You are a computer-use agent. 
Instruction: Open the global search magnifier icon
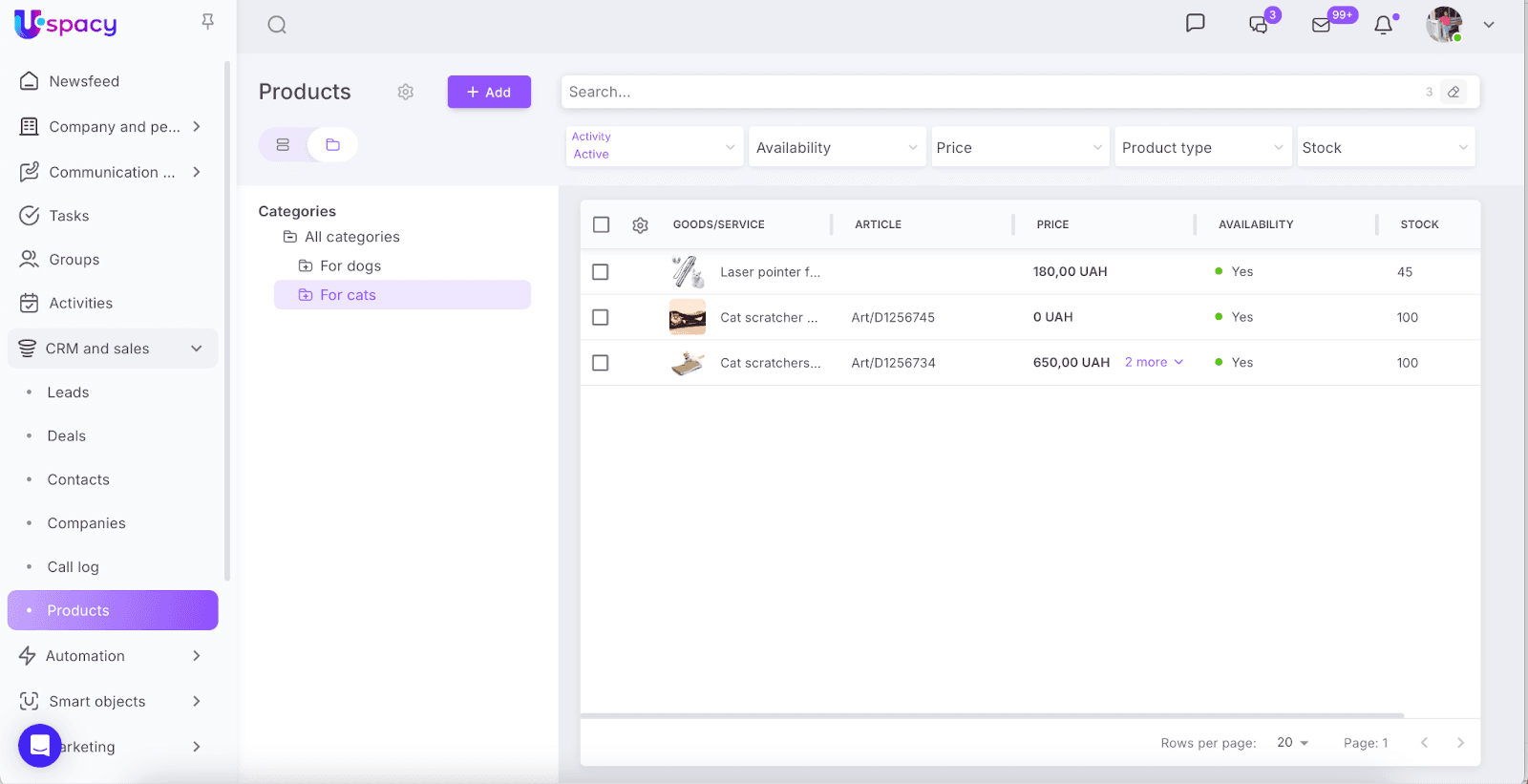click(277, 25)
